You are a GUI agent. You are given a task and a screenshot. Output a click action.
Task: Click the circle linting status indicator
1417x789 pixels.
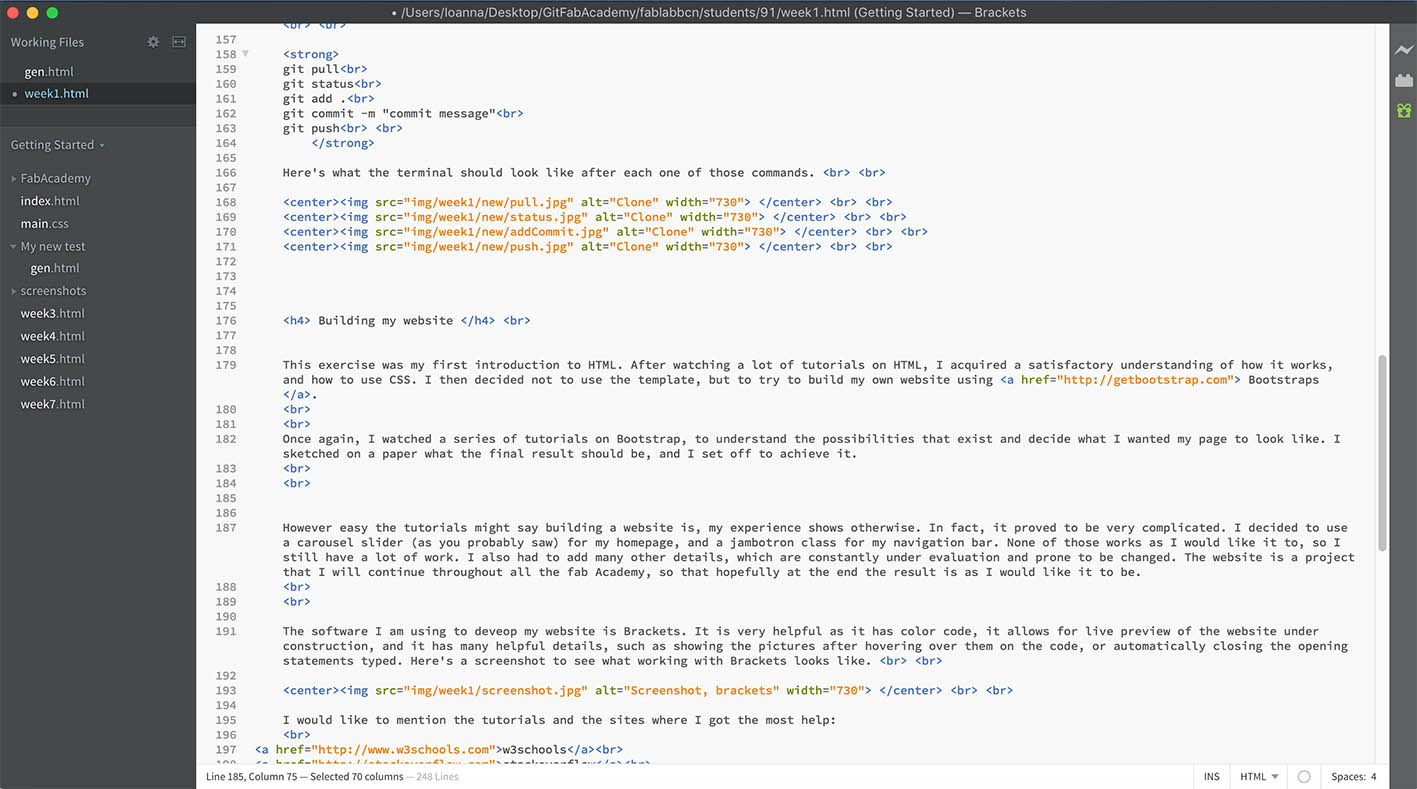click(x=1303, y=777)
